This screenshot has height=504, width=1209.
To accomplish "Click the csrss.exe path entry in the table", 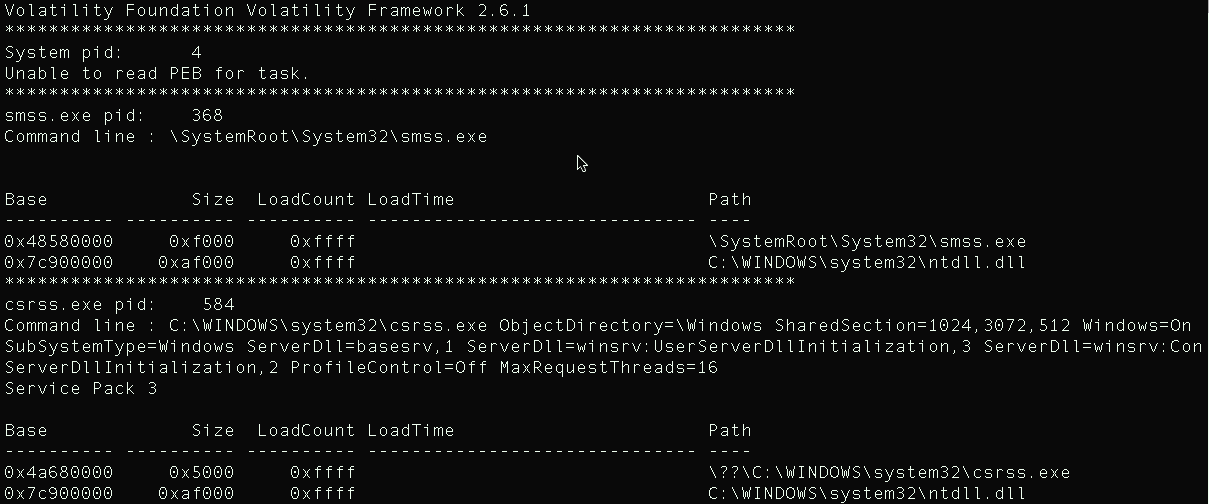I will (889, 472).
